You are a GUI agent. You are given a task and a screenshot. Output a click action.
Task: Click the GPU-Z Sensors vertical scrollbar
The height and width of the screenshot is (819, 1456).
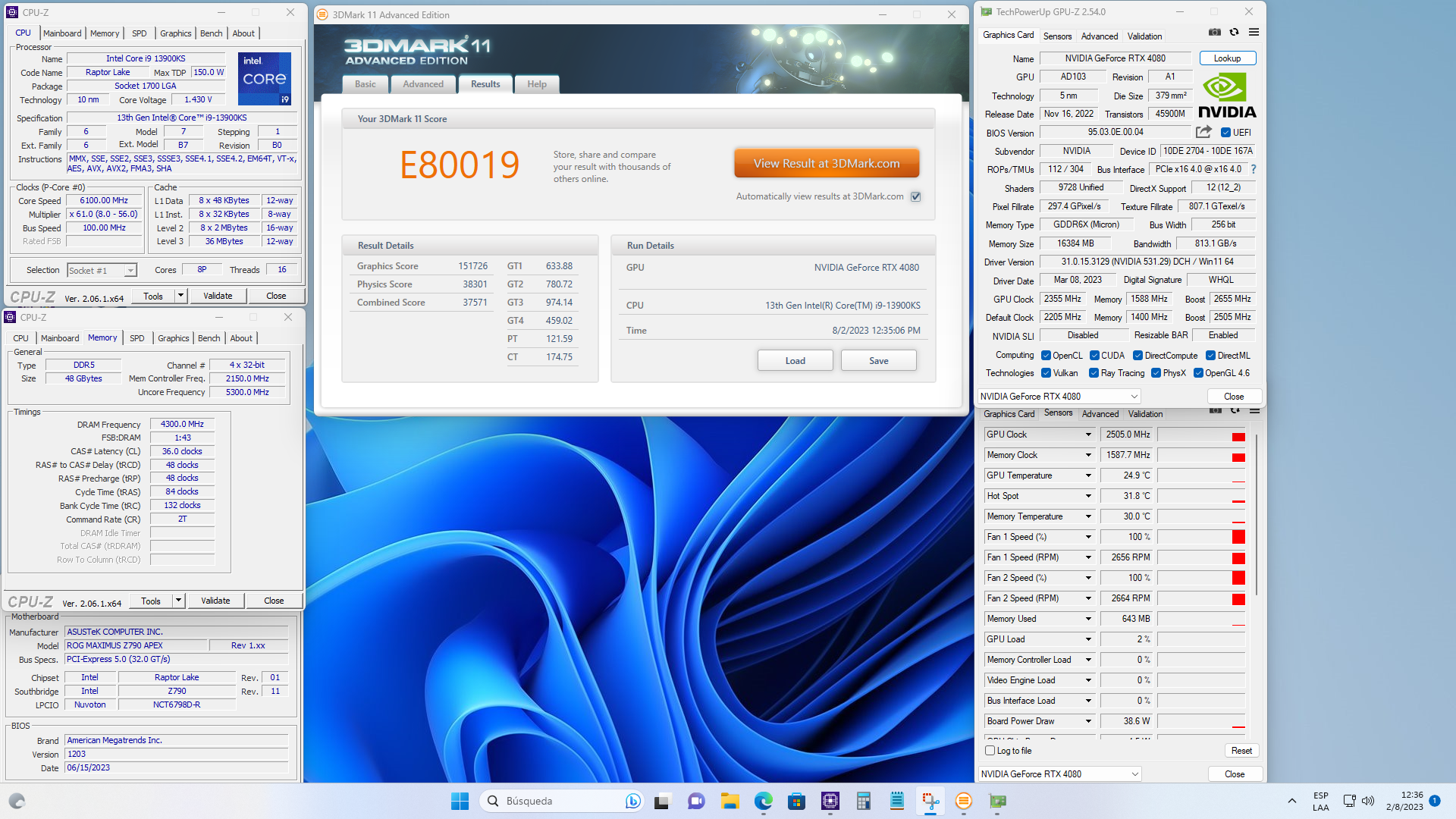point(1257,516)
